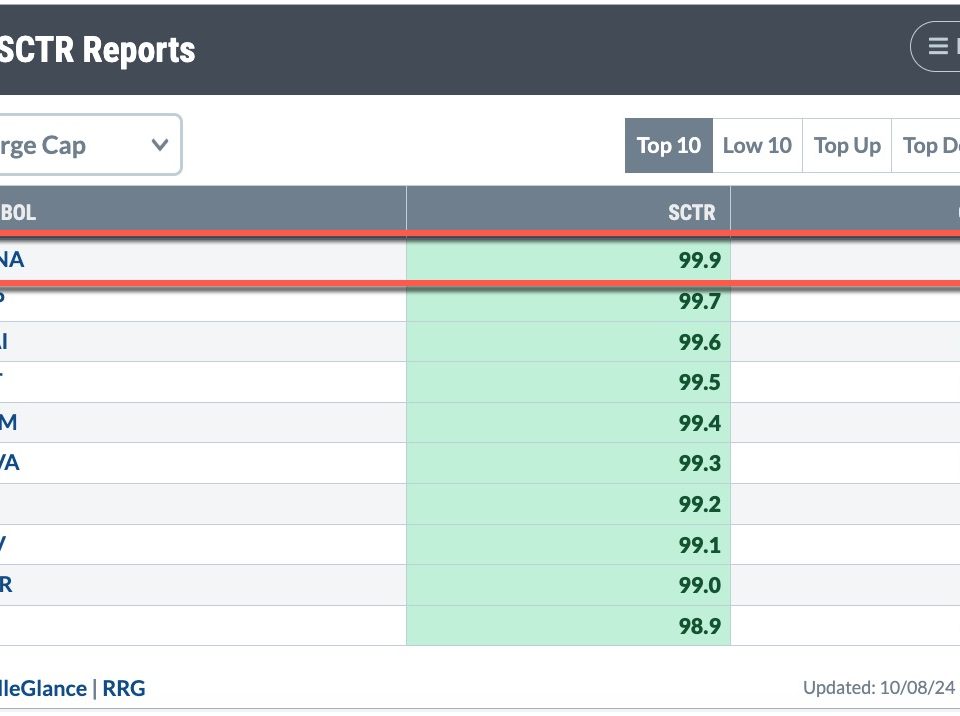This screenshot has width=960, height=716.
Task: Expand the Large Cap dropdown chevron
Action: [x=159, y=145]
